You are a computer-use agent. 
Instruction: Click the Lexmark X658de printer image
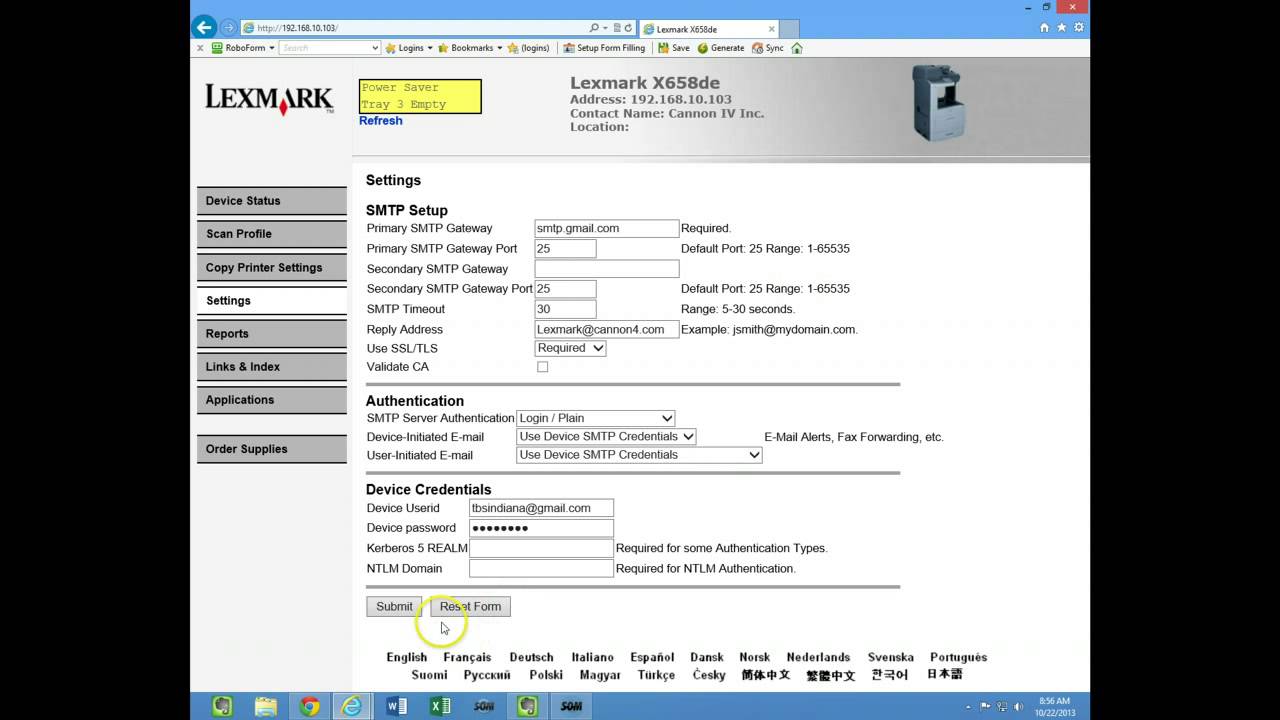click(938, 103)
